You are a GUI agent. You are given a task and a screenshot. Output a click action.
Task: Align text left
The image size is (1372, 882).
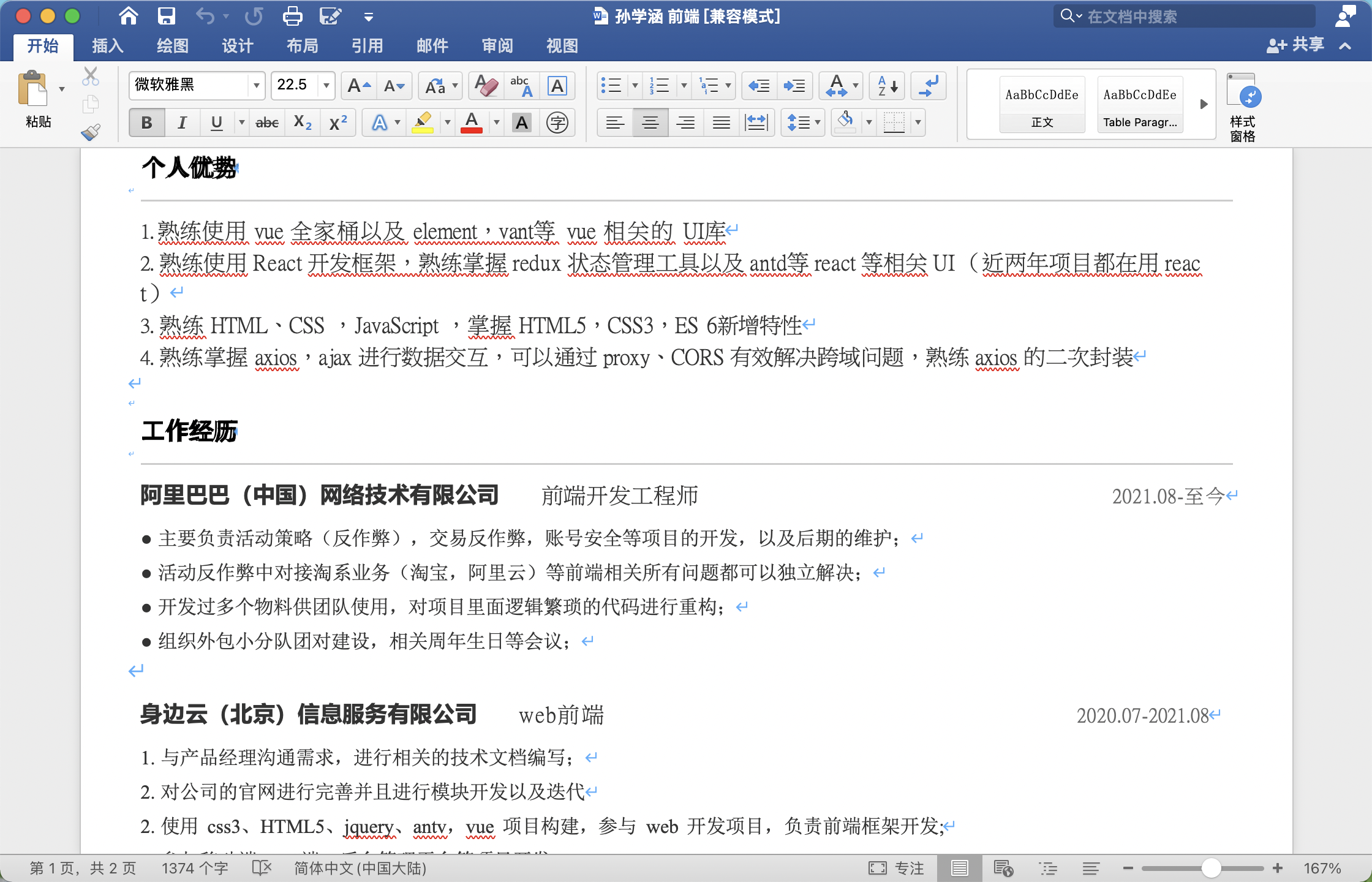coord(615,123)
